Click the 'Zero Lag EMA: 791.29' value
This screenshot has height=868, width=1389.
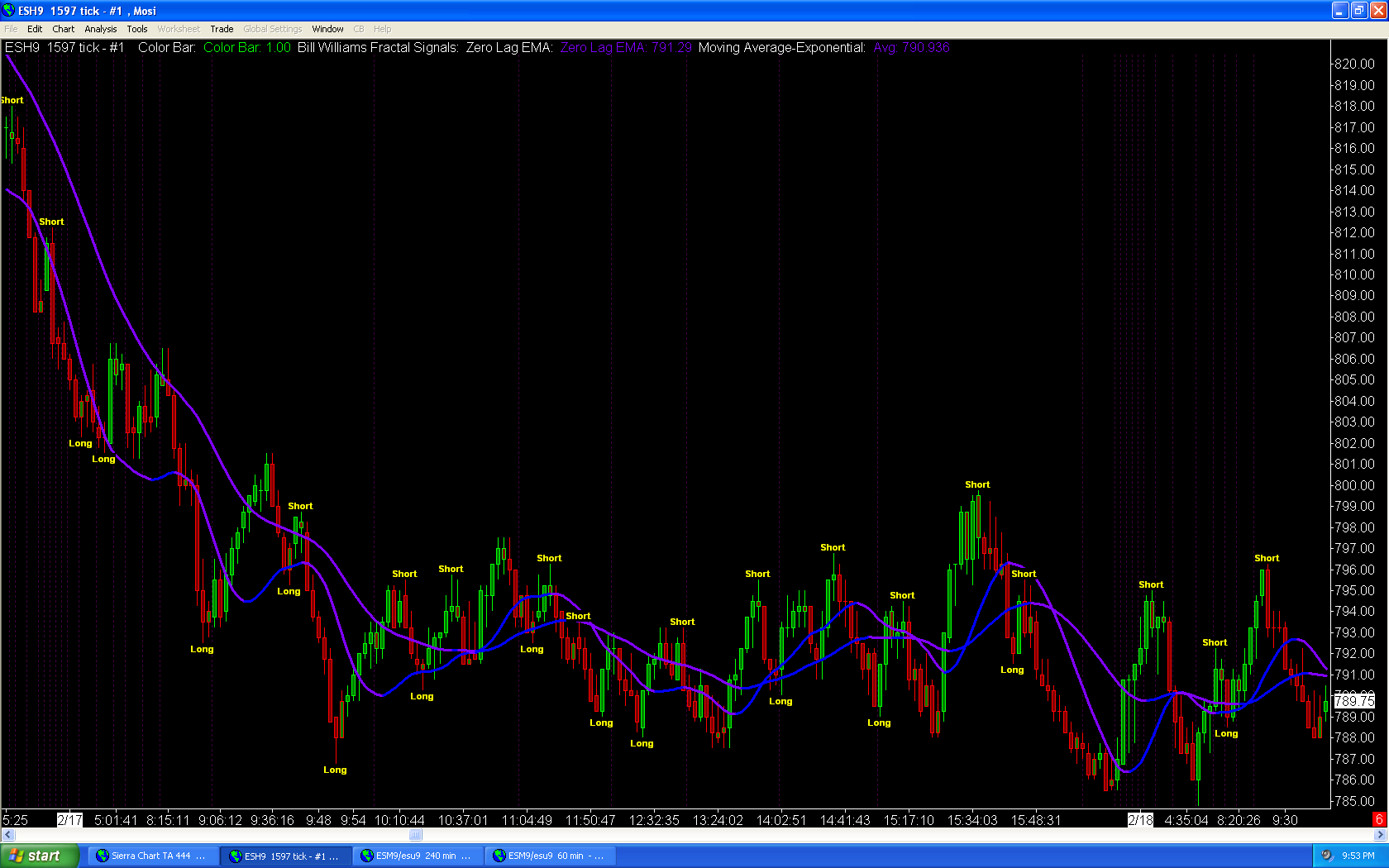[x=626, y=48]
